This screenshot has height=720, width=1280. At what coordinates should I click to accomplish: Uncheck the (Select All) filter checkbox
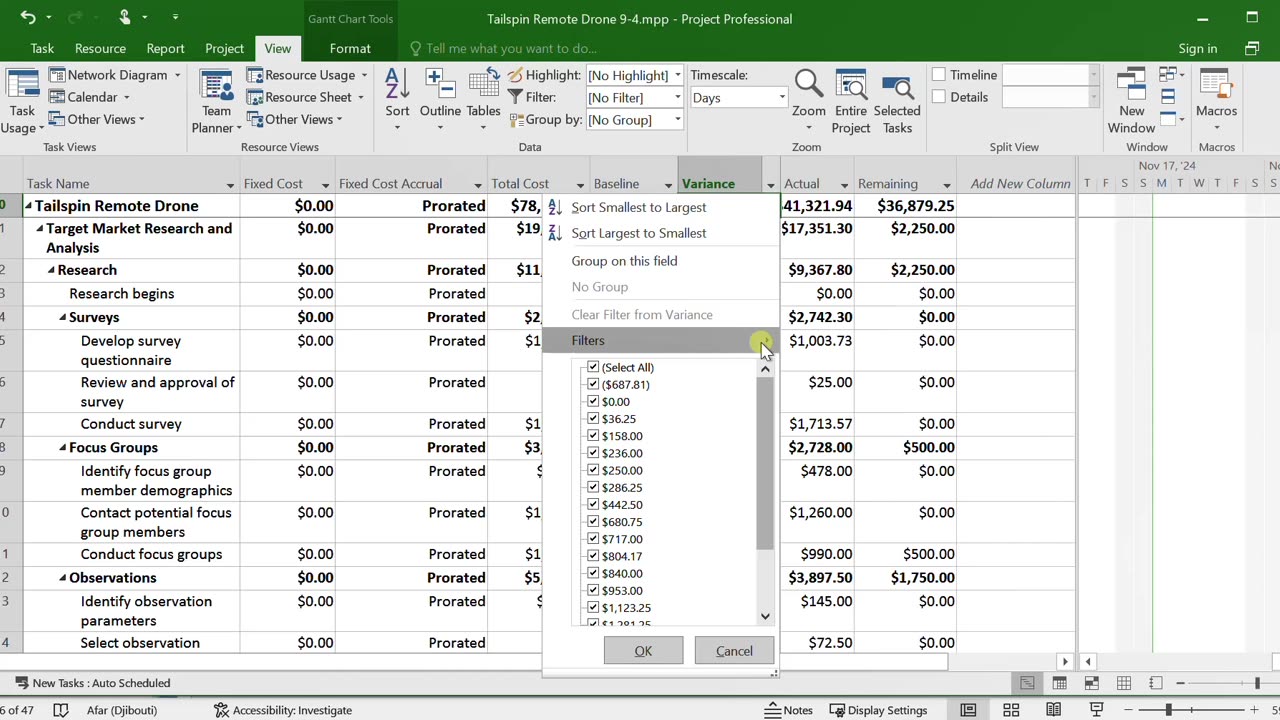(x=593, y=367)
